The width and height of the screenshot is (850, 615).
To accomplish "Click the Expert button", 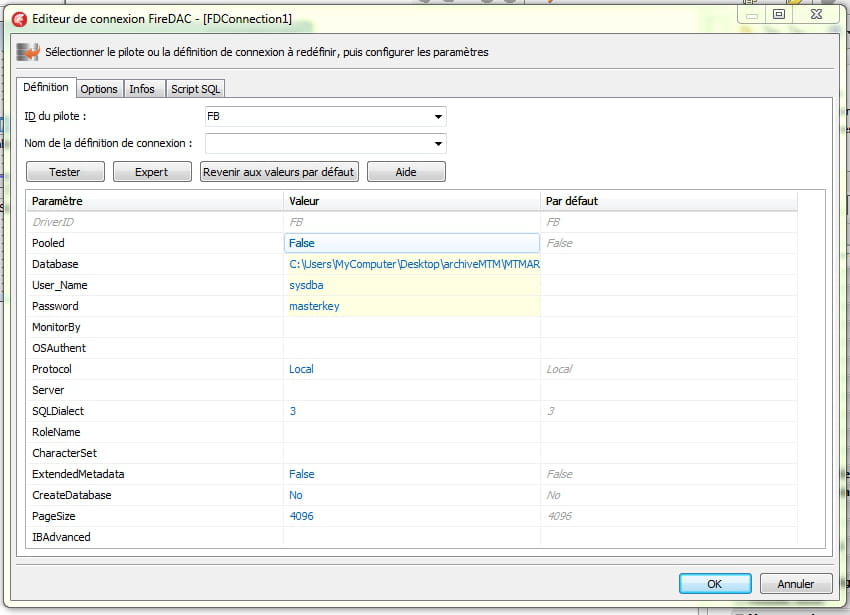I will point(152,172).
